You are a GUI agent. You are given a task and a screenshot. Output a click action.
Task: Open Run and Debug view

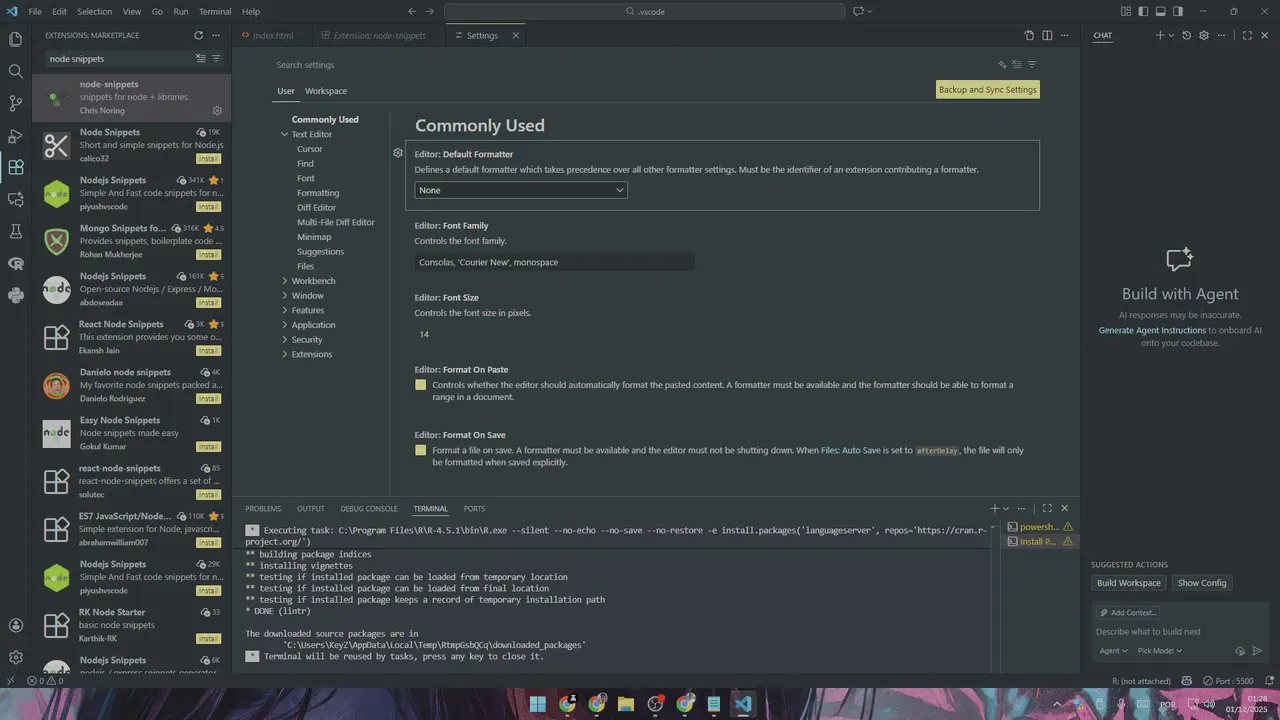point(15,135)
